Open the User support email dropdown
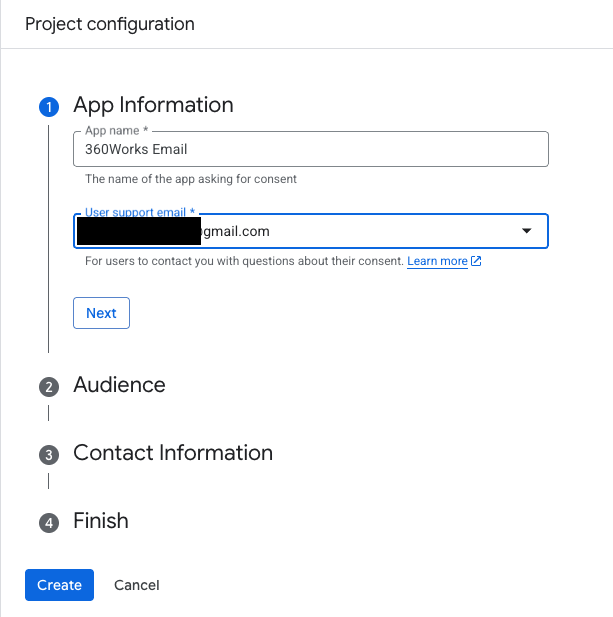The height and width of the screenshot is (617, 613). click(310, 231)
